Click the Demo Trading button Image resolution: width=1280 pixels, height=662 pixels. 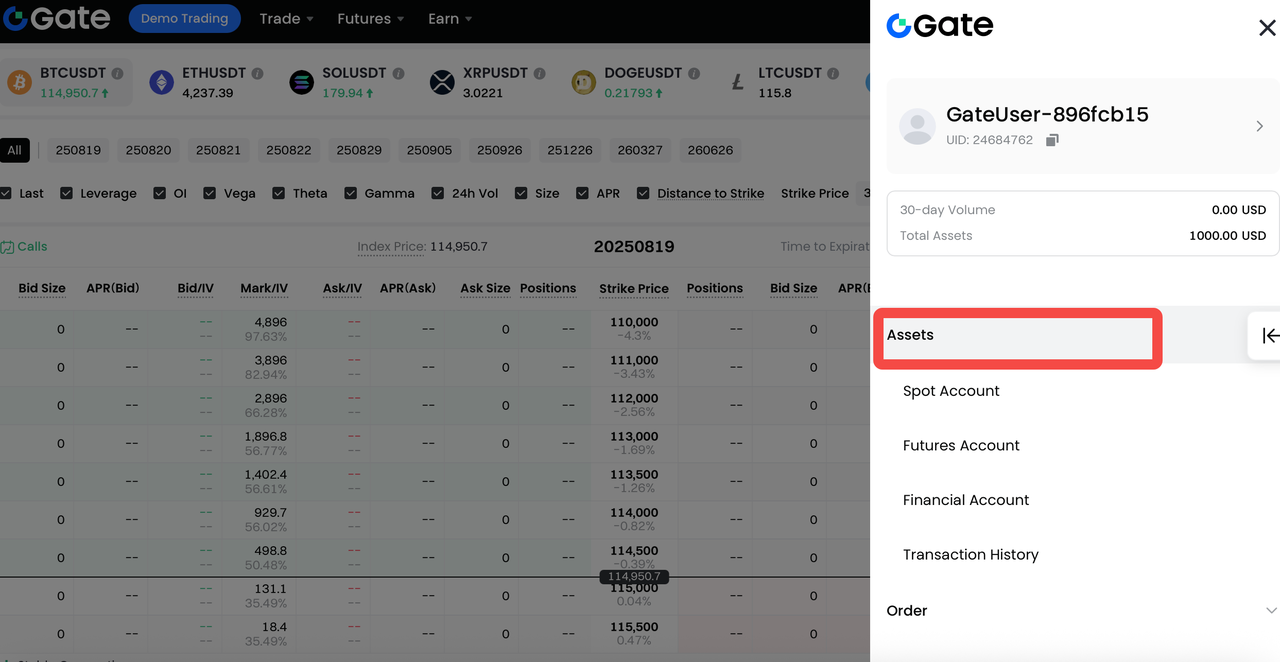pos(184,19)
